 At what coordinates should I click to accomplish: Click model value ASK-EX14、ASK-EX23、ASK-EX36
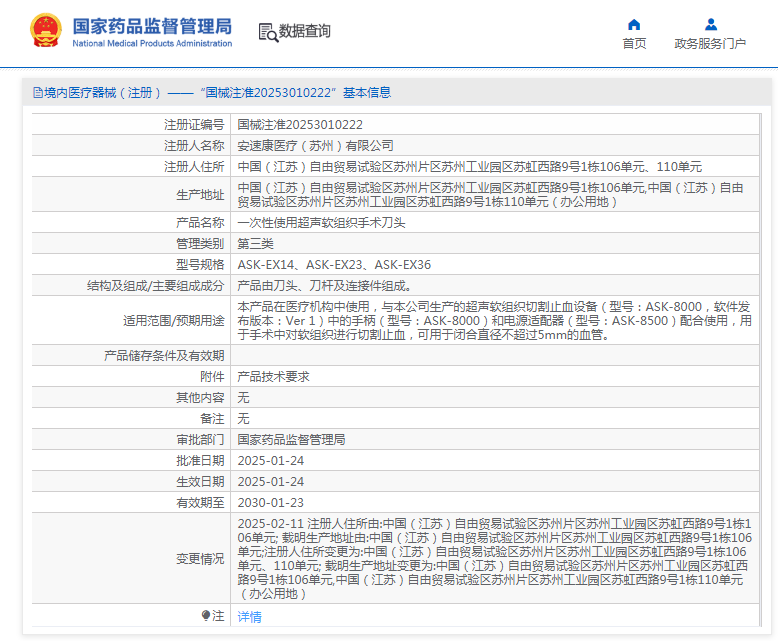pos(334,264)
